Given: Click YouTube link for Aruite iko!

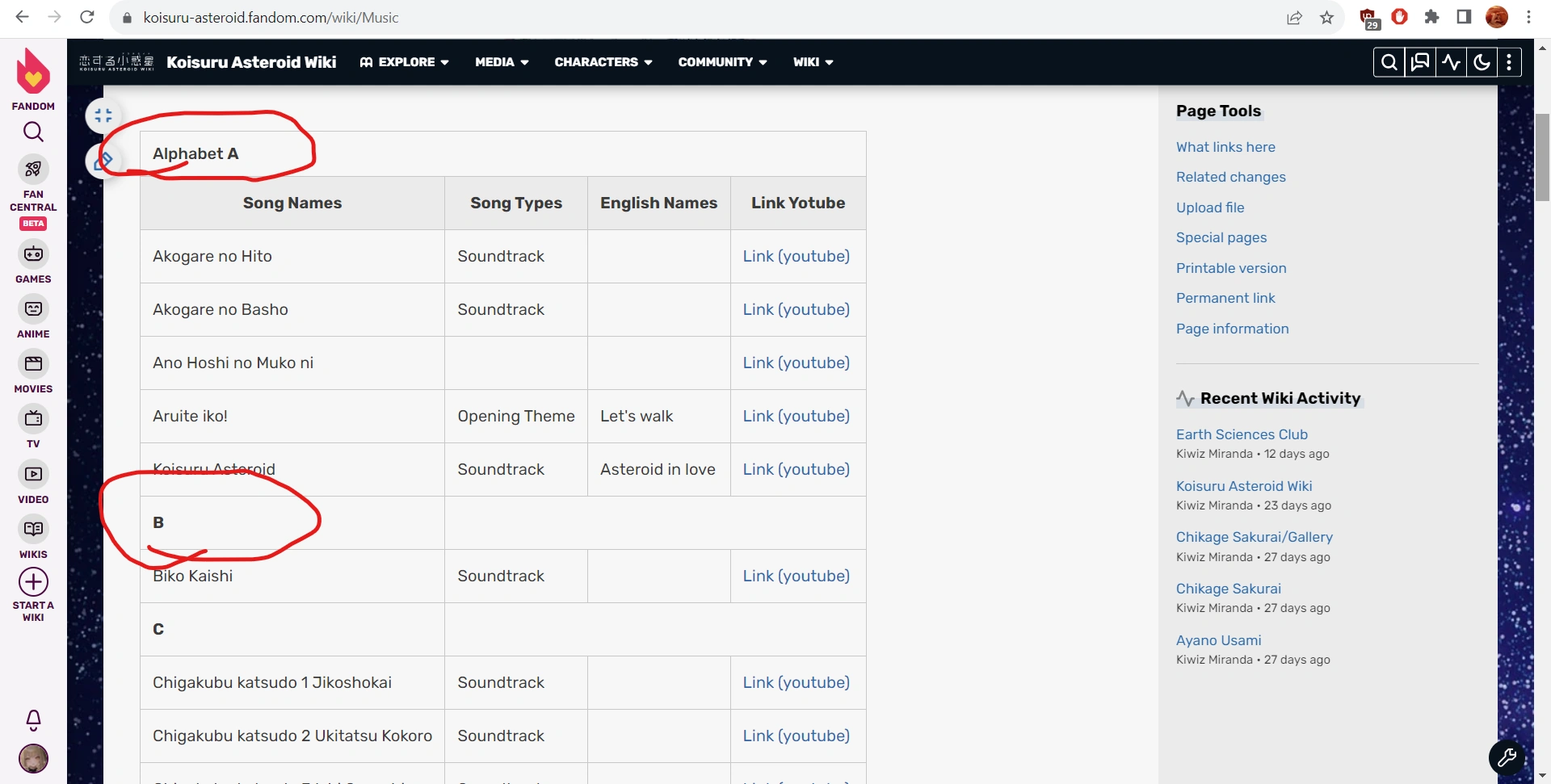Looking at the screenshot, I should pos(796,416).
